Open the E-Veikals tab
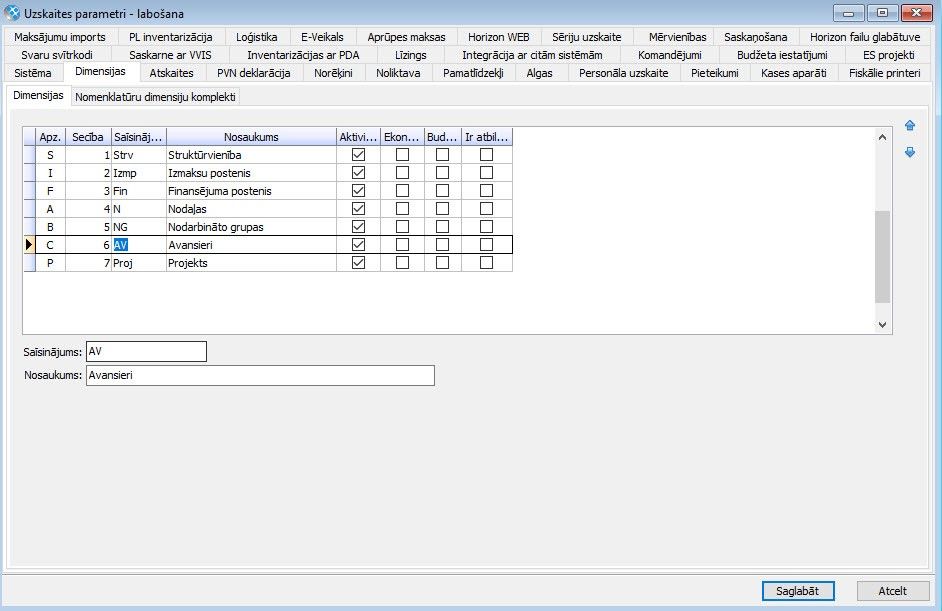 coord(322,37)
